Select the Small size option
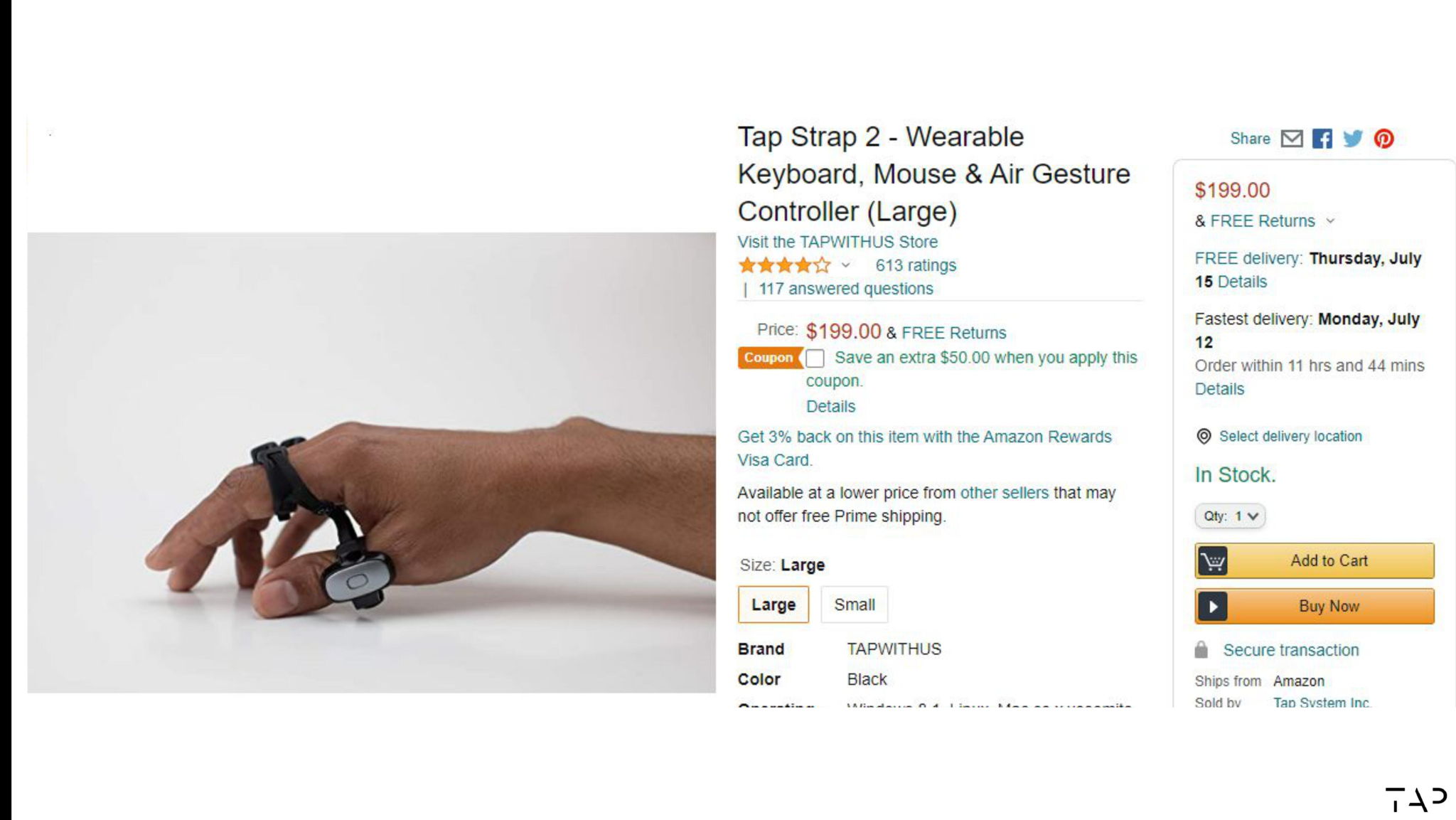The height and width of the screenshot is (820, 1456). point(854,605)
